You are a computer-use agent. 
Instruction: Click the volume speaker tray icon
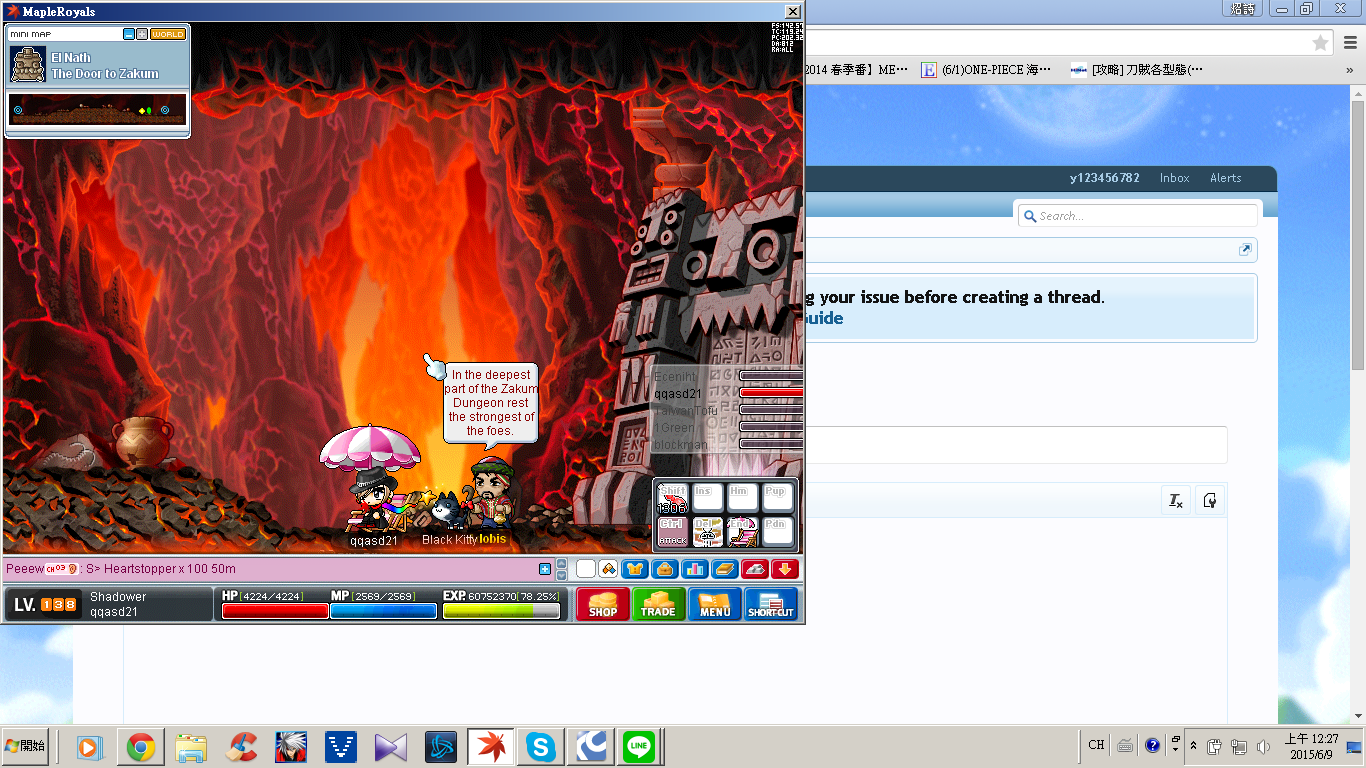pyautogui.click(x=1264, y=746)
